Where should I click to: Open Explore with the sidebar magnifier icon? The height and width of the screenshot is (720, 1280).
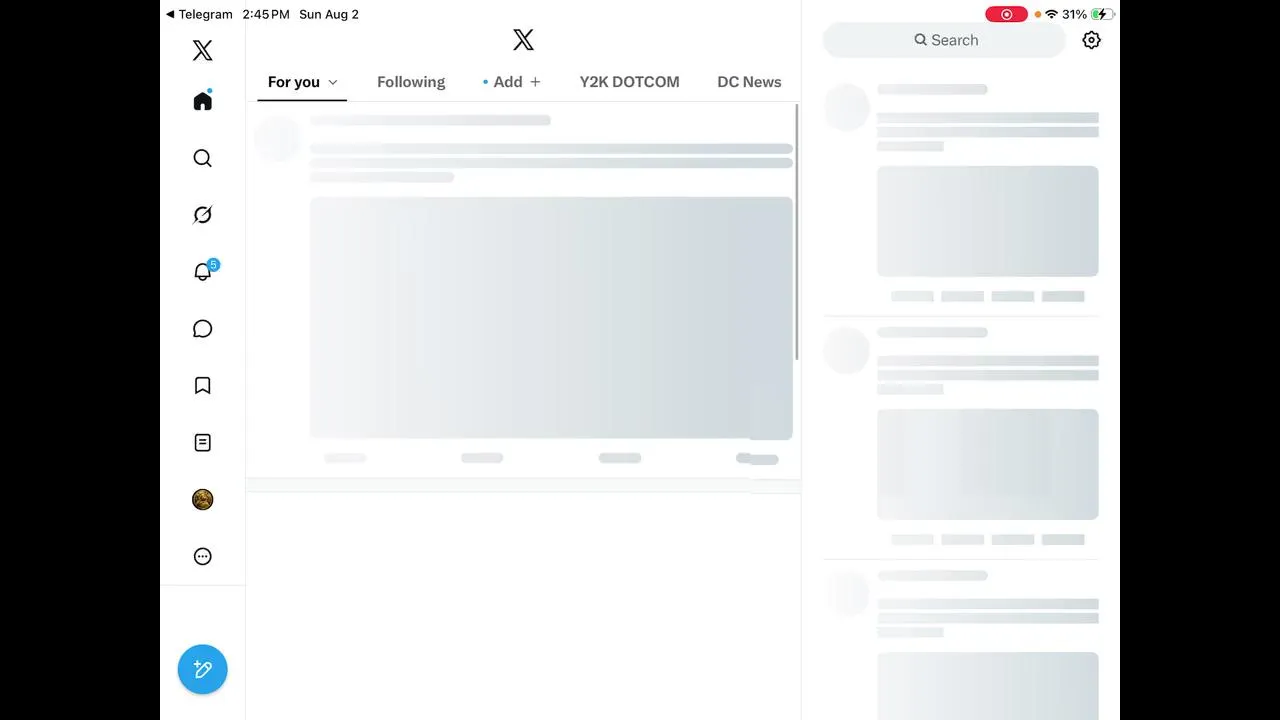coord(202,158)
